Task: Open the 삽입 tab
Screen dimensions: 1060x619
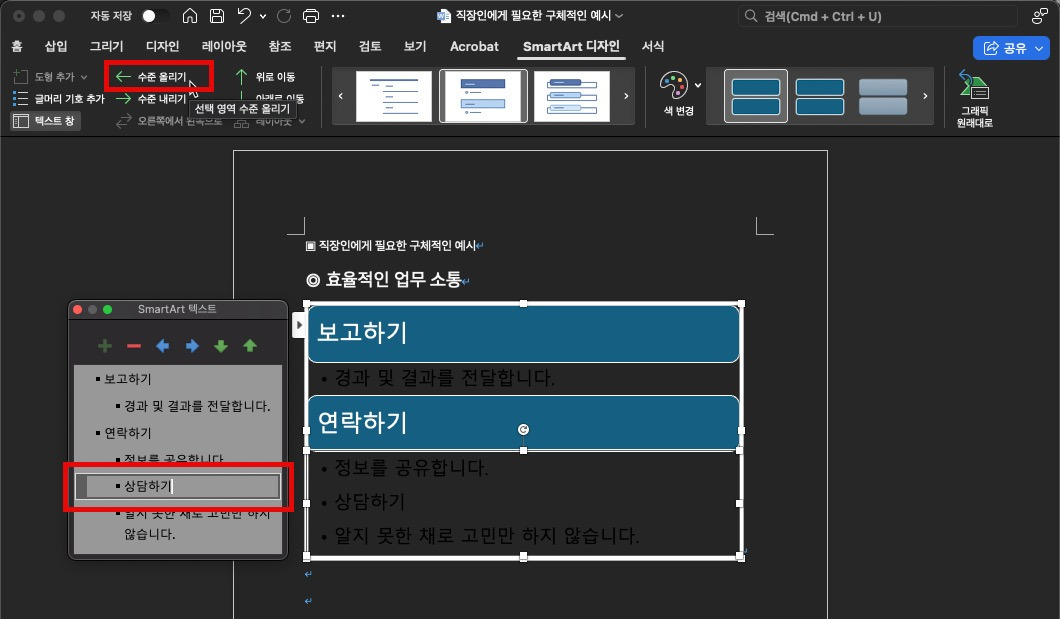Action: click(x=56, y=46)
